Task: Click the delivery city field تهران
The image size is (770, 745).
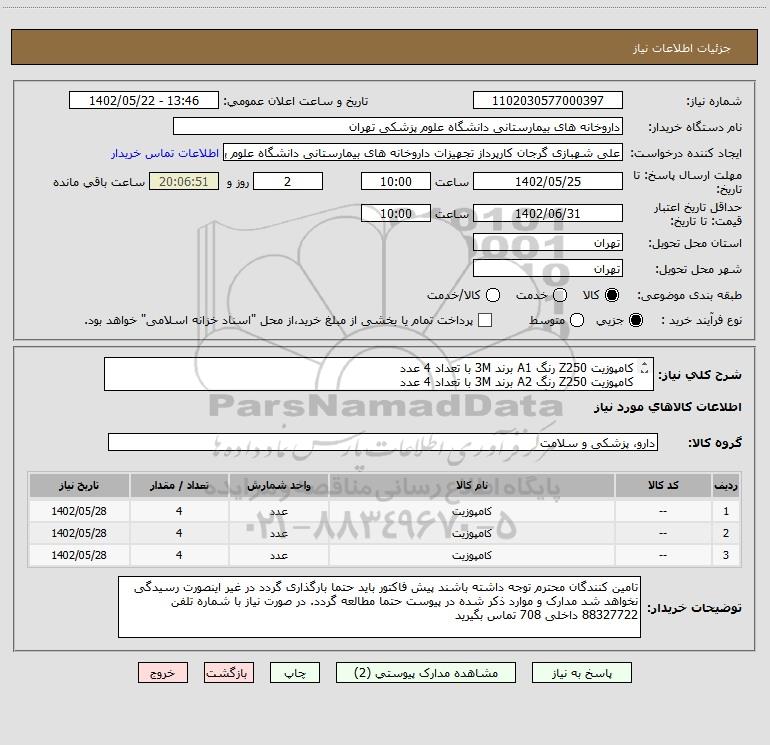Action: coord(548,269)
